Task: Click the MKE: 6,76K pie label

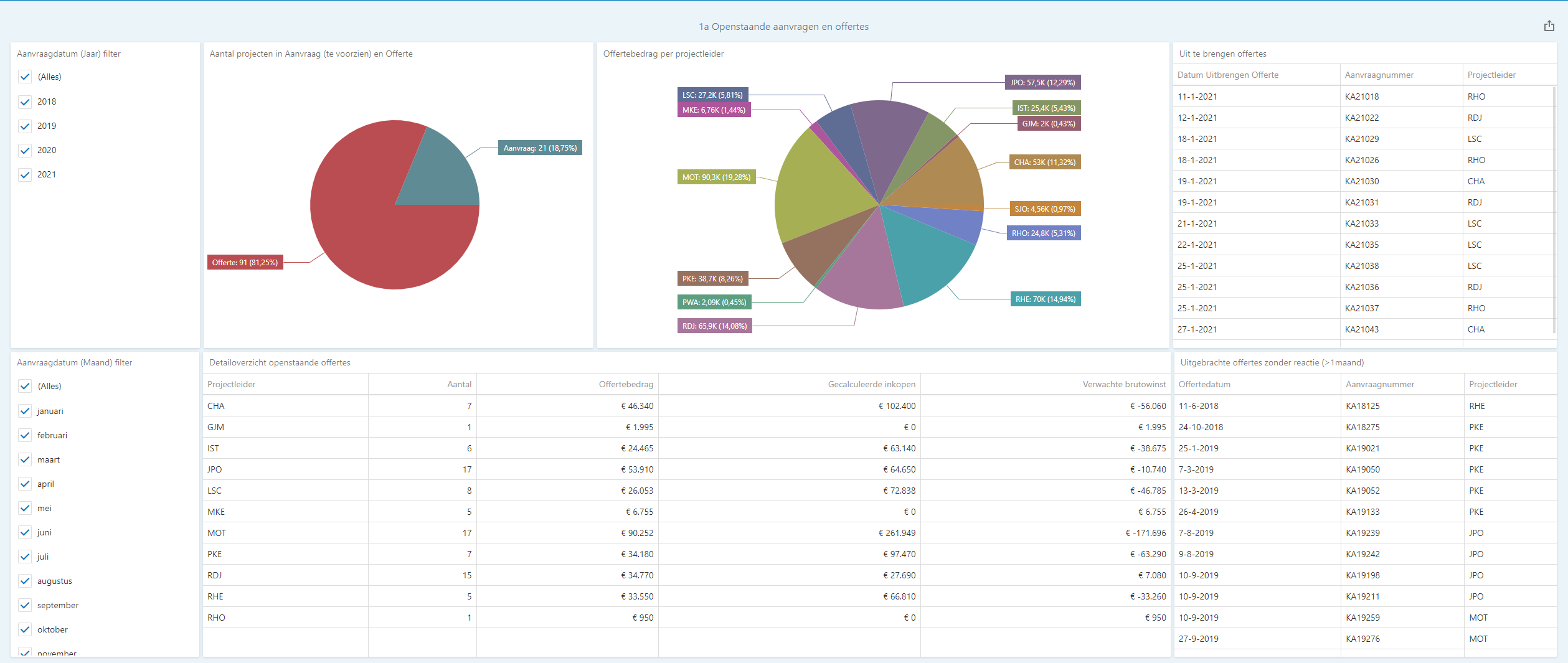Action: 714,110
